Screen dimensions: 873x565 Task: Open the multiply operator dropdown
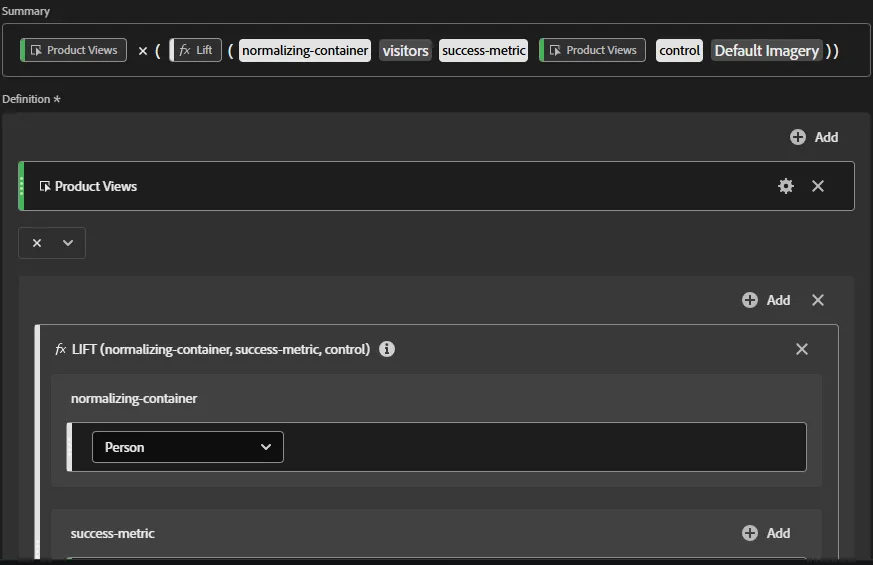coord(52,243)
